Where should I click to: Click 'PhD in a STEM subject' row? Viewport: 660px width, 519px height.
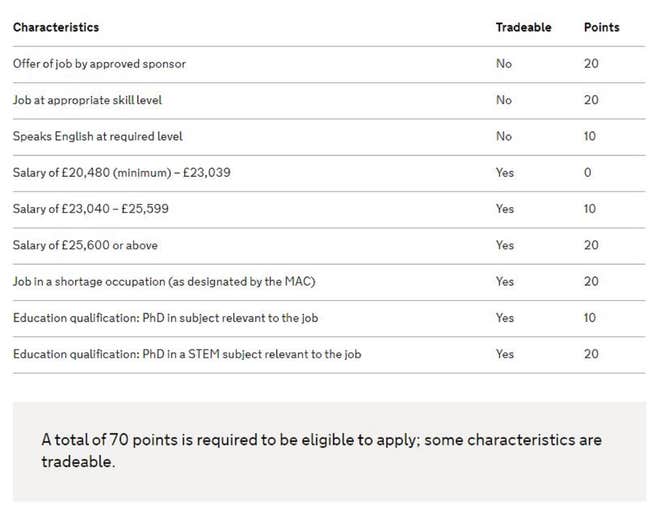[x=329, y=354]
